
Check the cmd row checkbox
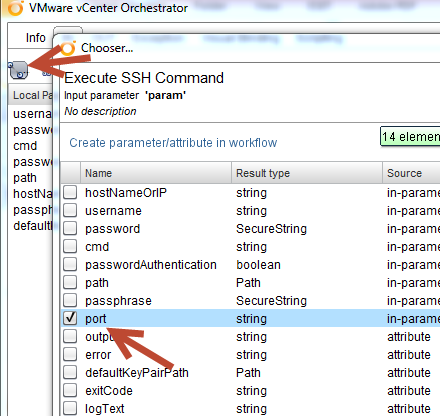(x=70, y=247)
